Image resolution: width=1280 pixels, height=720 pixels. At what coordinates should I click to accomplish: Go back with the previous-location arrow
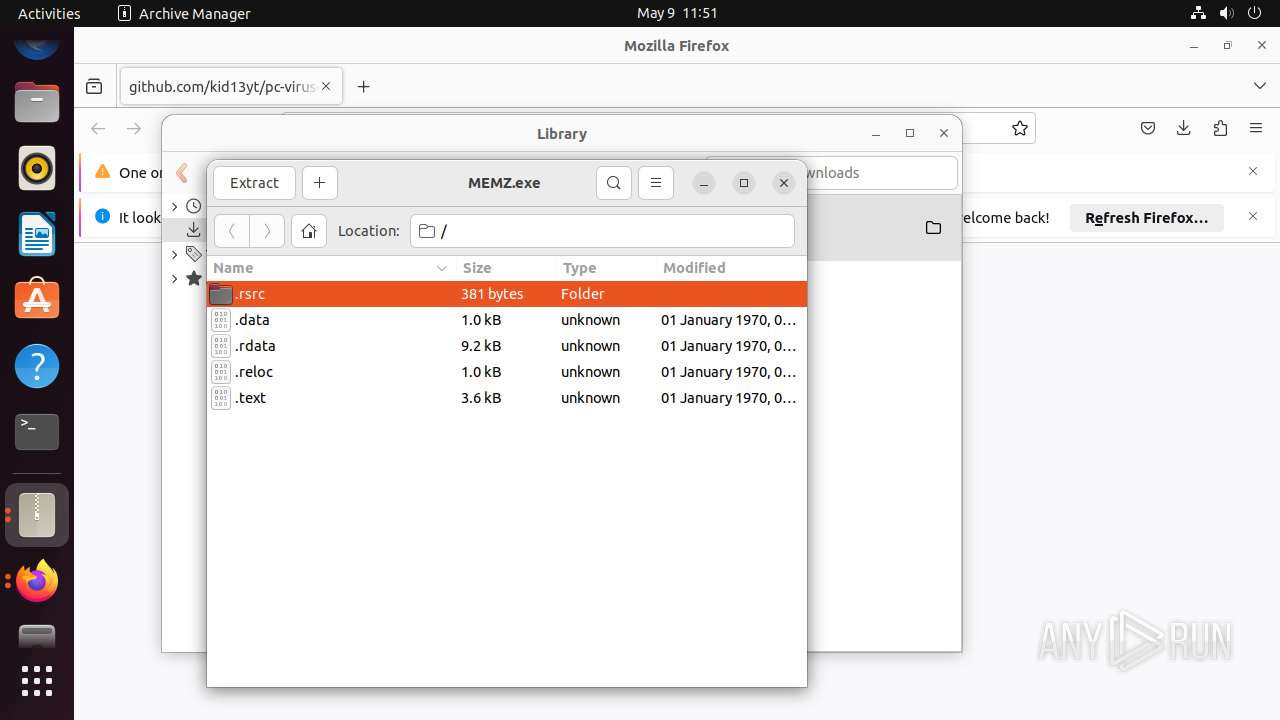232,231
